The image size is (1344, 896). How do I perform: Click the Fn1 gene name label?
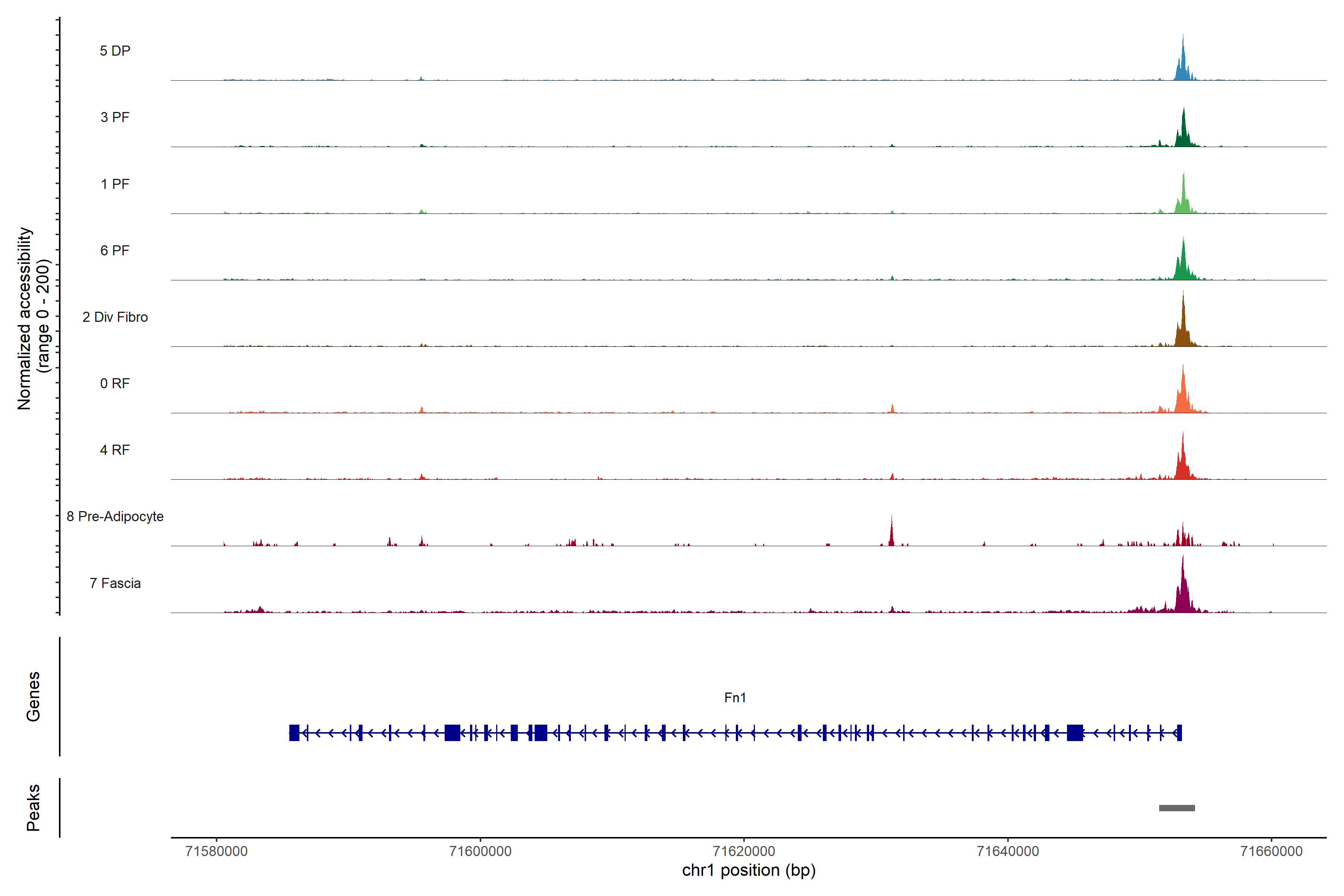click(x=735, y=698)
